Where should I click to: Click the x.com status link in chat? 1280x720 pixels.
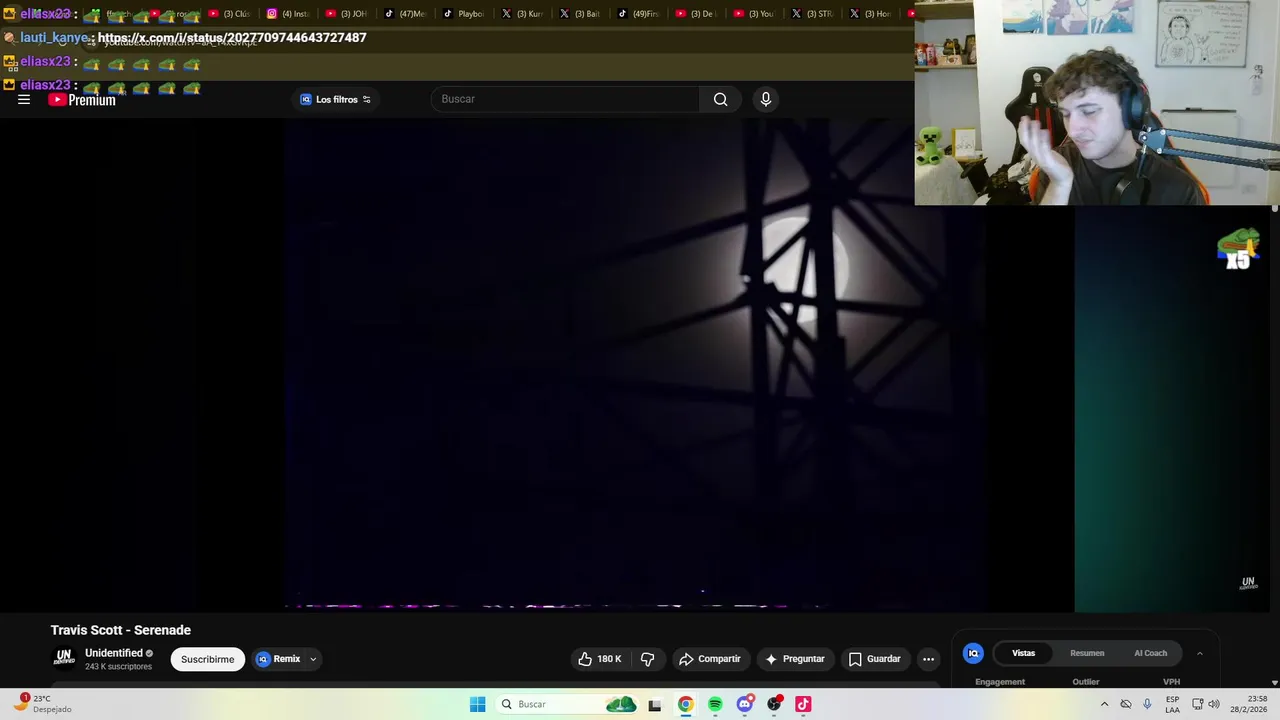(232, 38)
